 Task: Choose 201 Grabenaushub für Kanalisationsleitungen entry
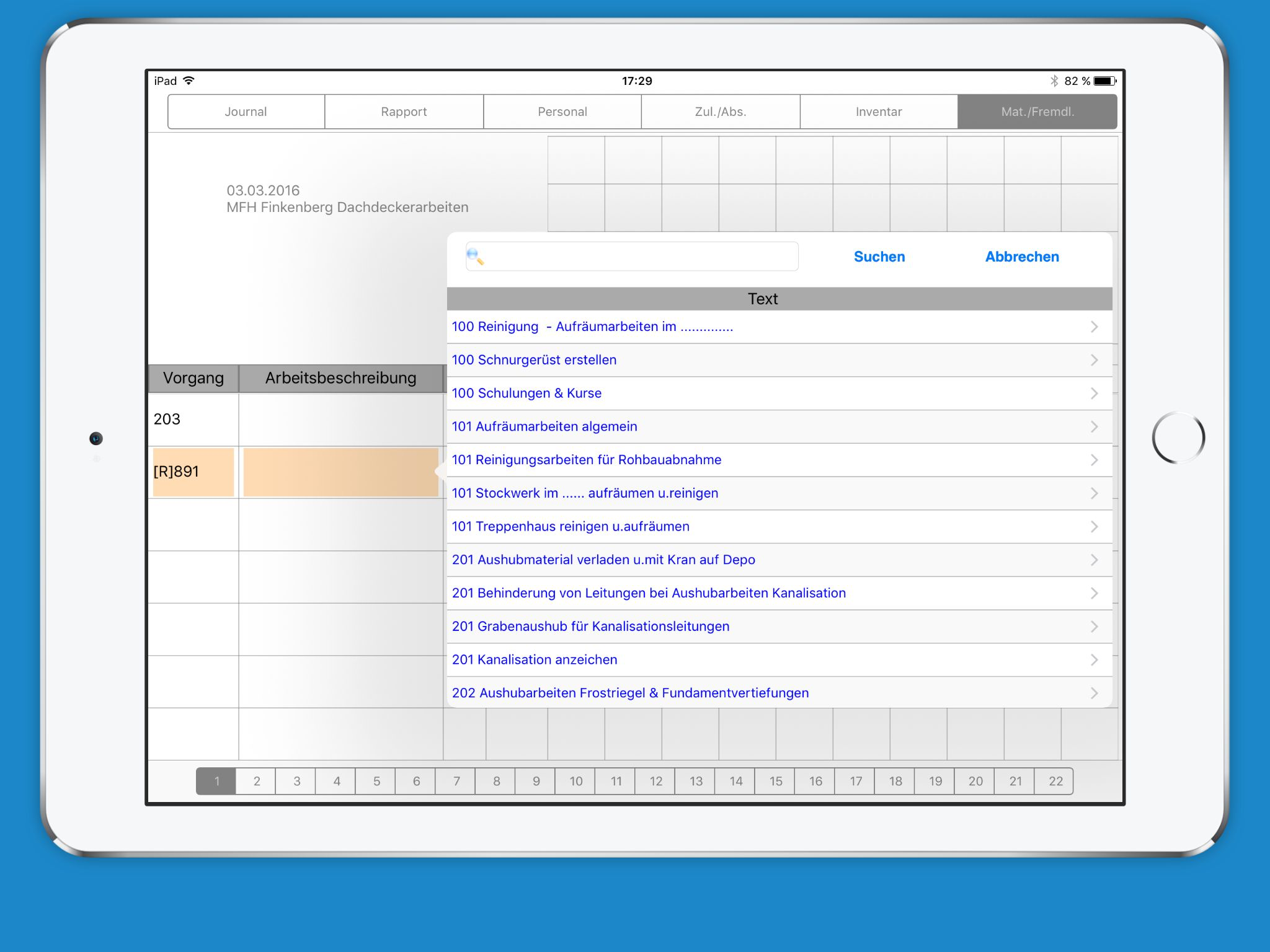tap(590, 627)
